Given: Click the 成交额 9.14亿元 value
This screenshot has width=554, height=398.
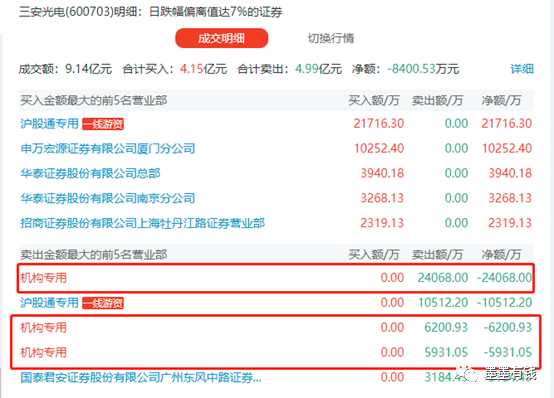Looking at the screenshot, I should coord(88,69).
